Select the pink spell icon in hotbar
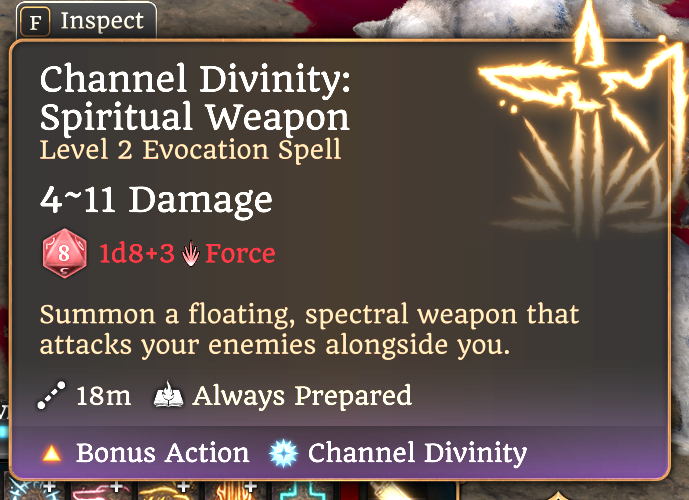The height and width of the screenshot is (500, 689). click(100, 491)
